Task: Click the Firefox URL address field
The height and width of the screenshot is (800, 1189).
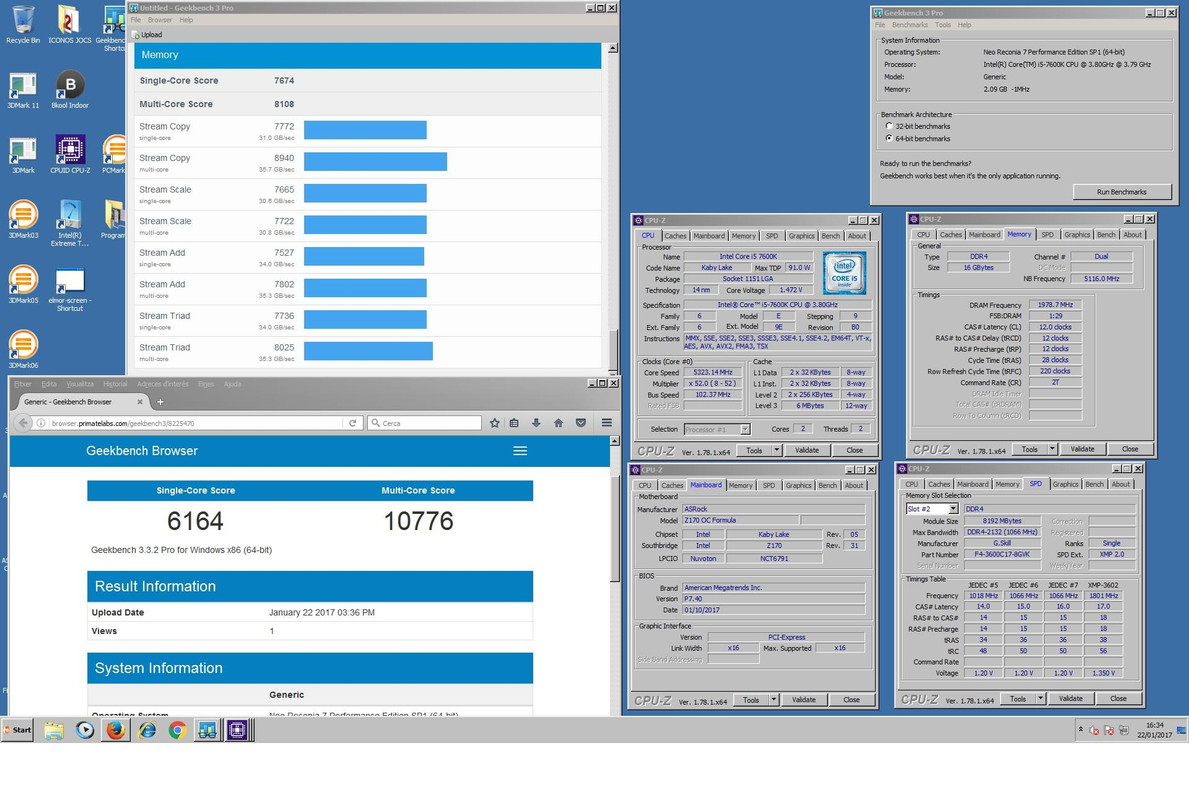Action: [x=196, y=423]
